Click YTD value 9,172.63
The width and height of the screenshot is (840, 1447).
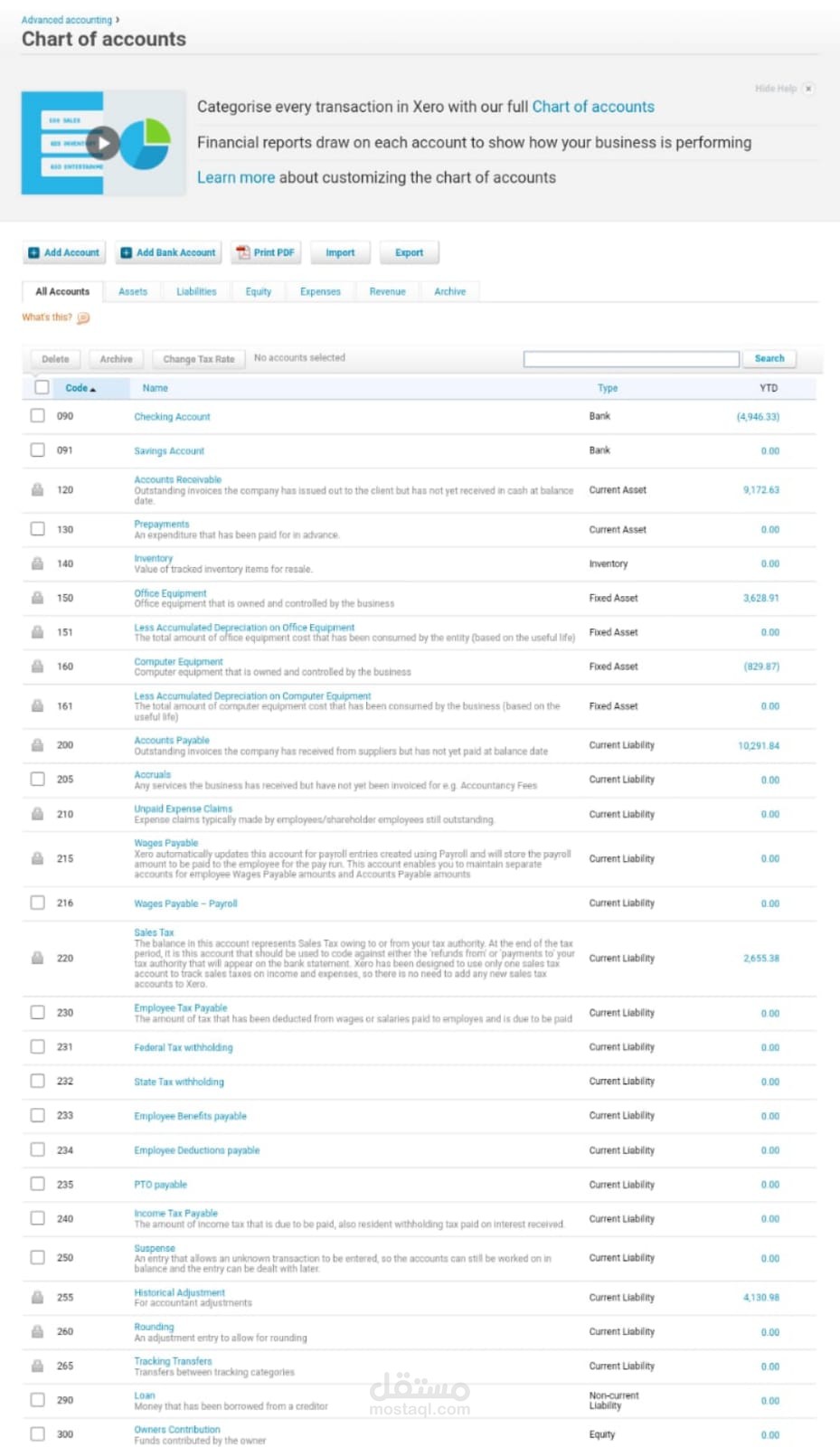pos(761,490)
